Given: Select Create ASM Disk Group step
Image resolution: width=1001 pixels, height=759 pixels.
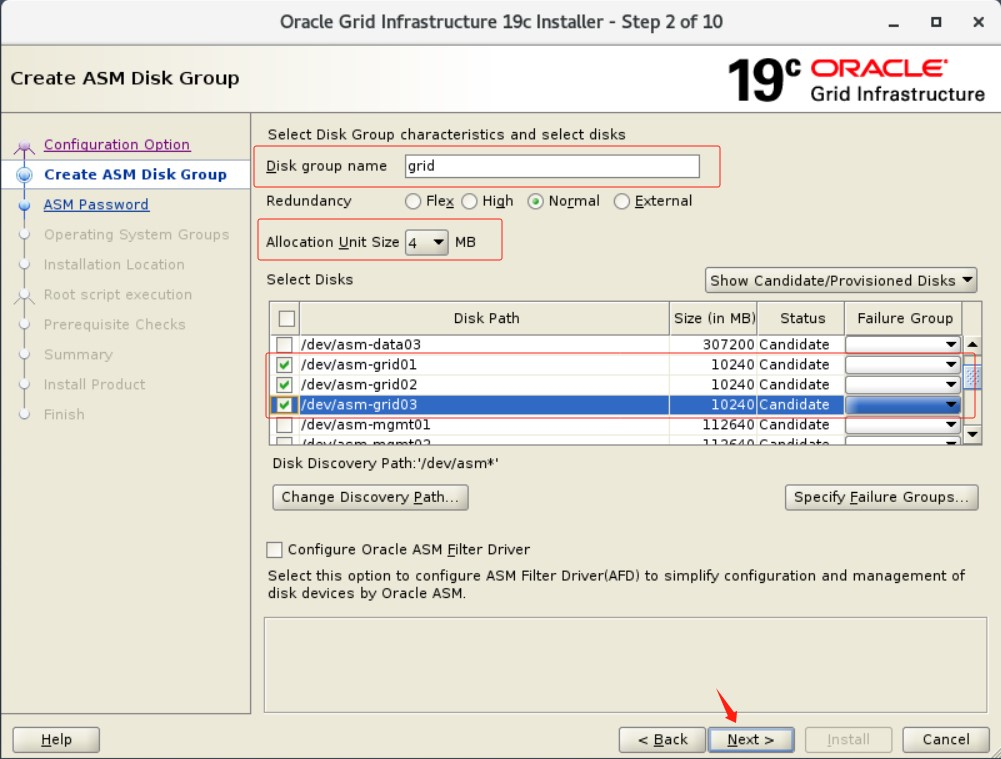Looking at the screenshot, I should pyautogui.click(x=135, y=174).
